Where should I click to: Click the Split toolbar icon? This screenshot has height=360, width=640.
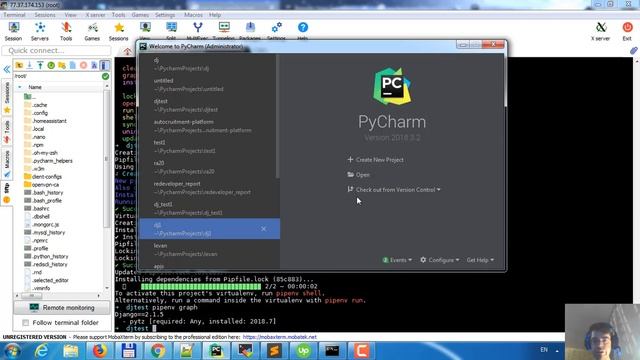(171, 30)
